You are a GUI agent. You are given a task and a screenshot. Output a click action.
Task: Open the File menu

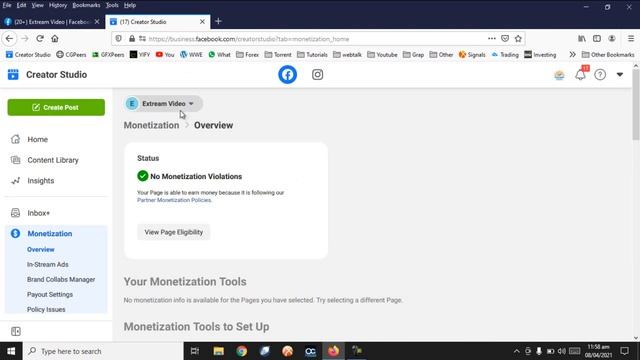click(7, 5)
